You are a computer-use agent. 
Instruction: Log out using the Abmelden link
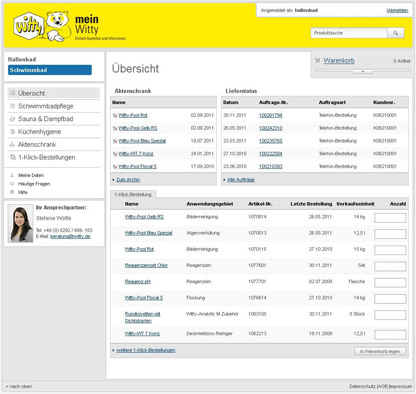click(x=397, y=11)
